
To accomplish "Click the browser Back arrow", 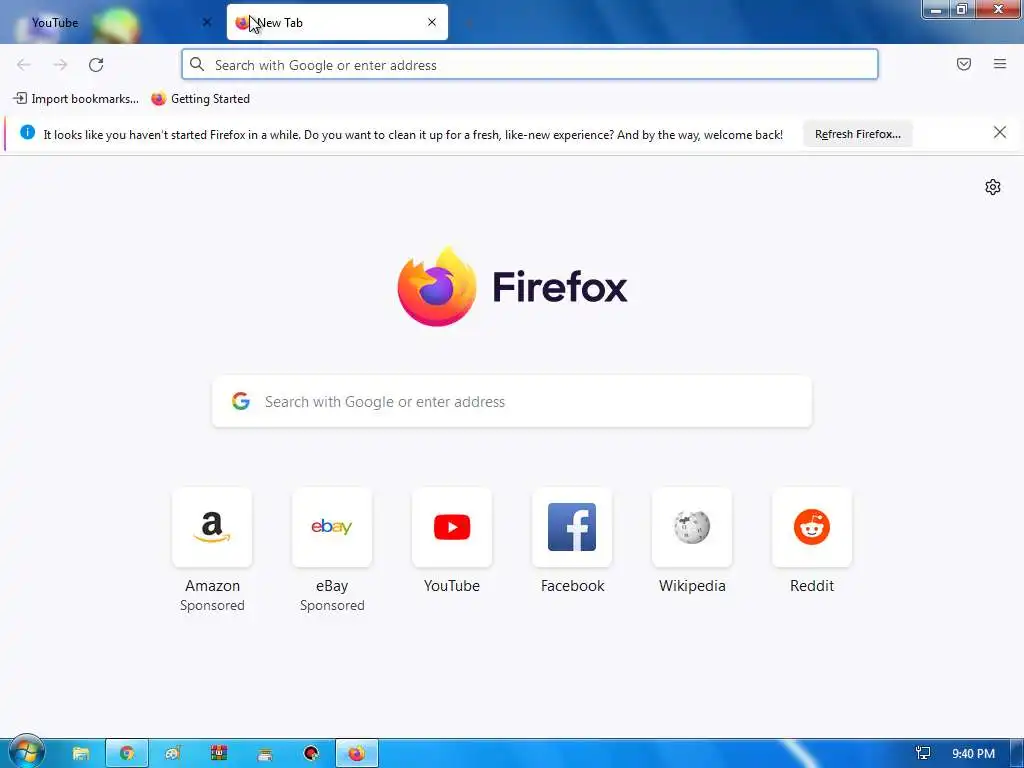I will 24,65.
